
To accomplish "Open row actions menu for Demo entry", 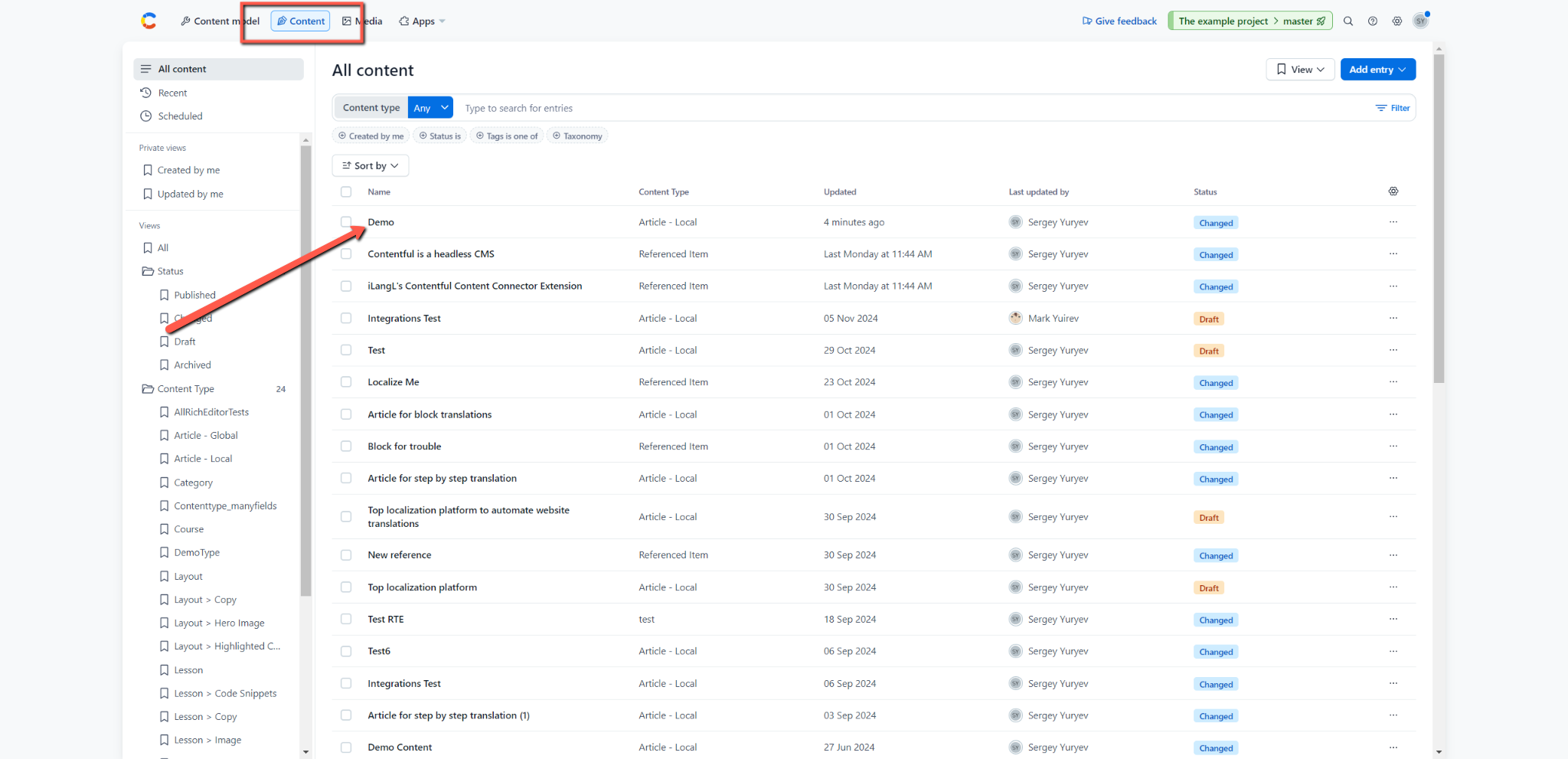I will [1393, 222].
